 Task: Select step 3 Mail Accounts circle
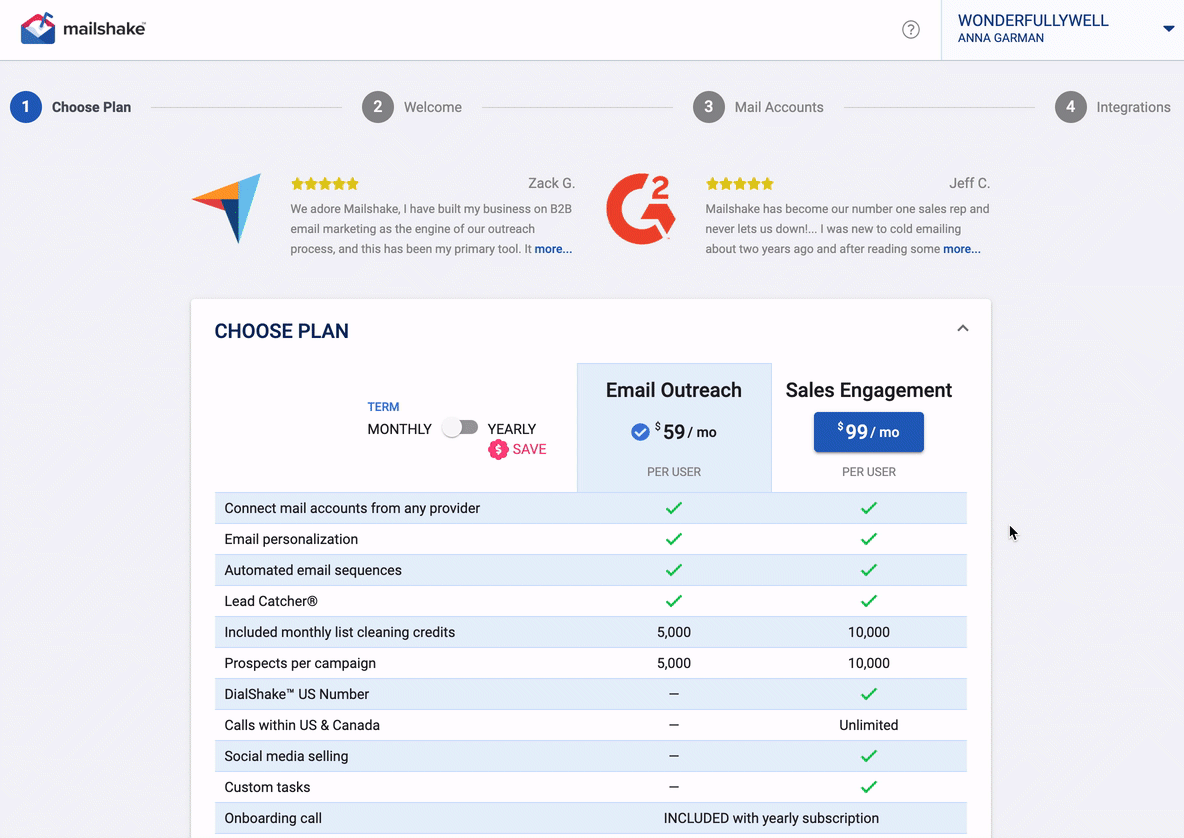tap(708, 107)
